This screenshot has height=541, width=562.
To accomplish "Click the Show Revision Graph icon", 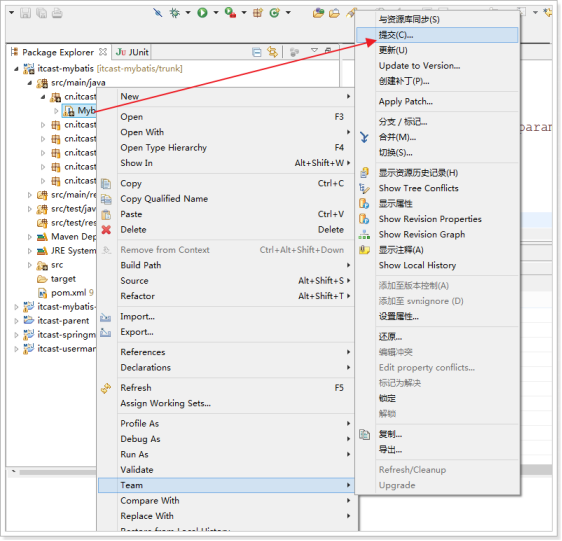I will 364,235.
